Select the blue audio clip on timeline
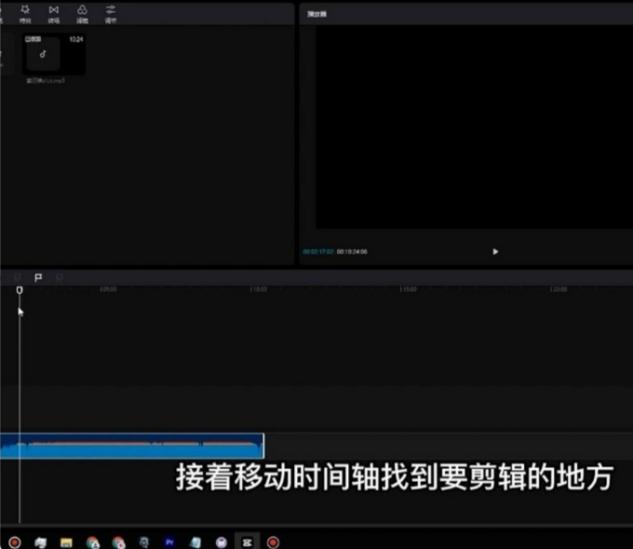 132,446
